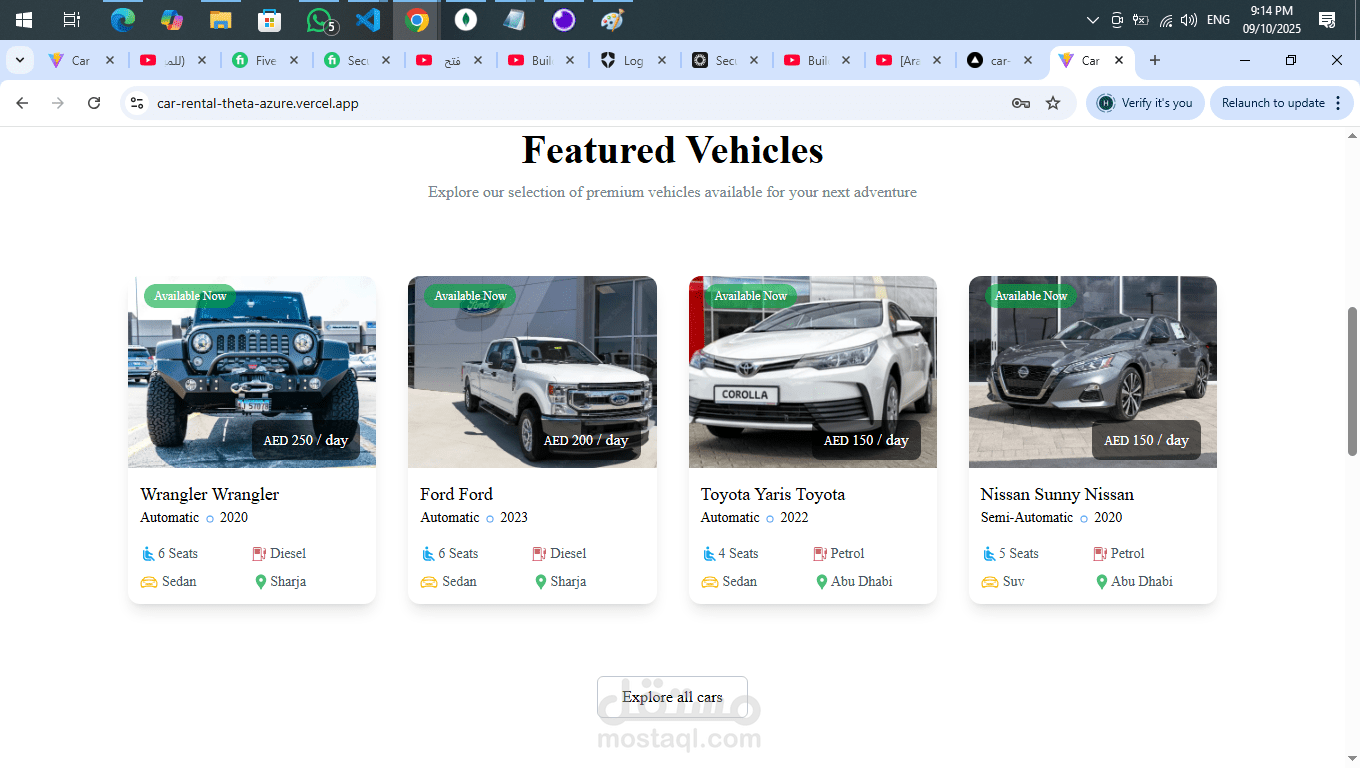Screen dimensions: 1360x768
Task: Close the active 'Car' tab
Action: (1119, 60)
